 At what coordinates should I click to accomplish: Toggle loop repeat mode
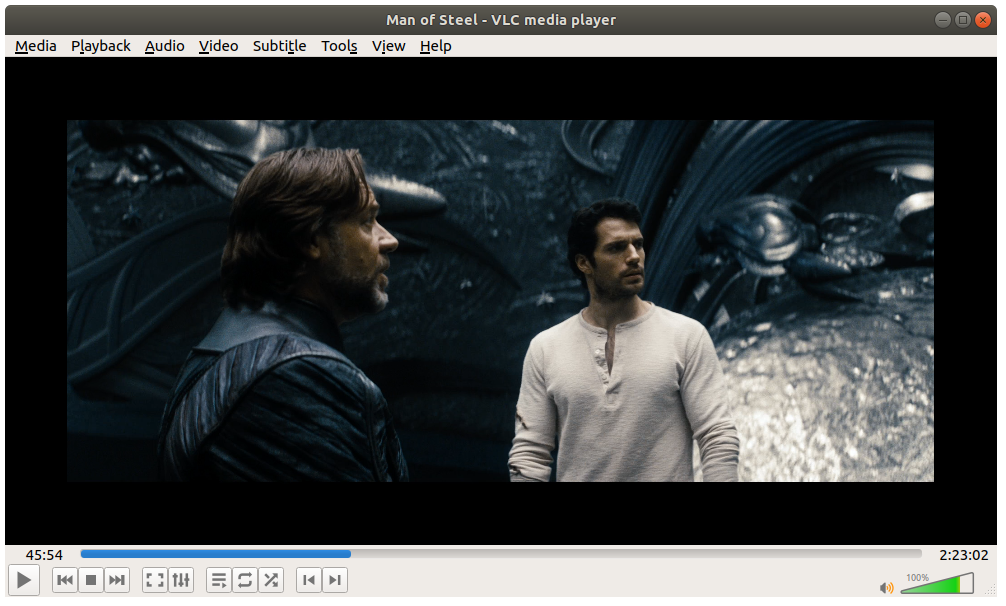(245, 581)
